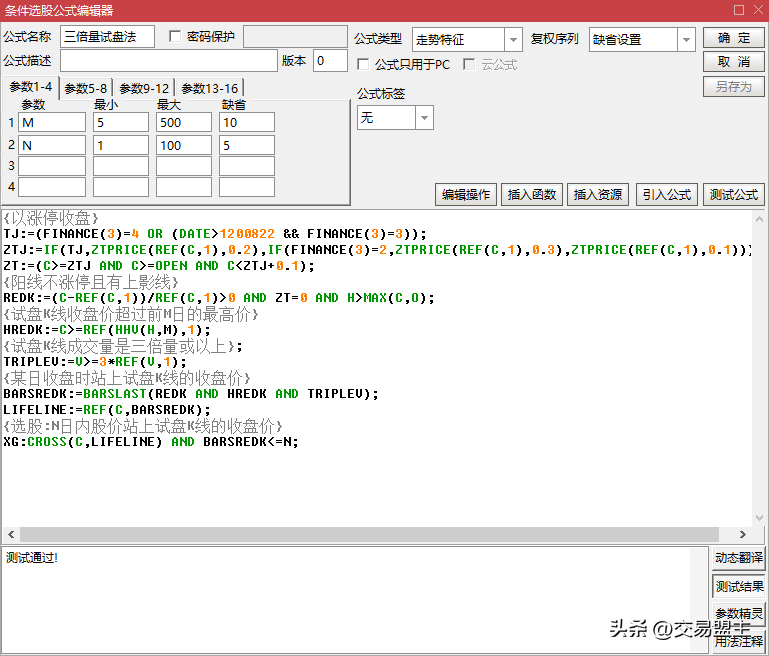Open the 公式类型 formula type dropdown

tap(513, 40)
